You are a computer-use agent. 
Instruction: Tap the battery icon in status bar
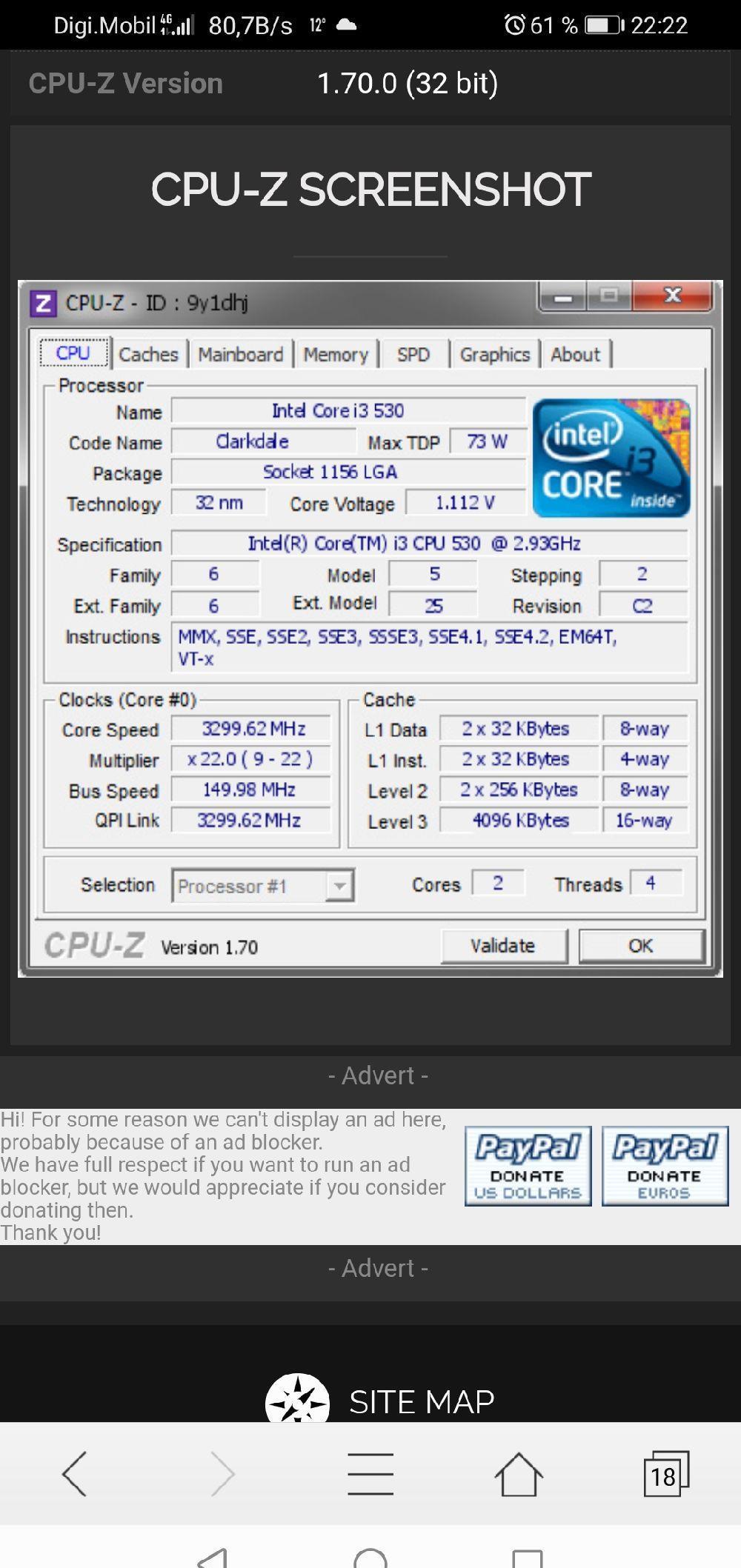605,25
